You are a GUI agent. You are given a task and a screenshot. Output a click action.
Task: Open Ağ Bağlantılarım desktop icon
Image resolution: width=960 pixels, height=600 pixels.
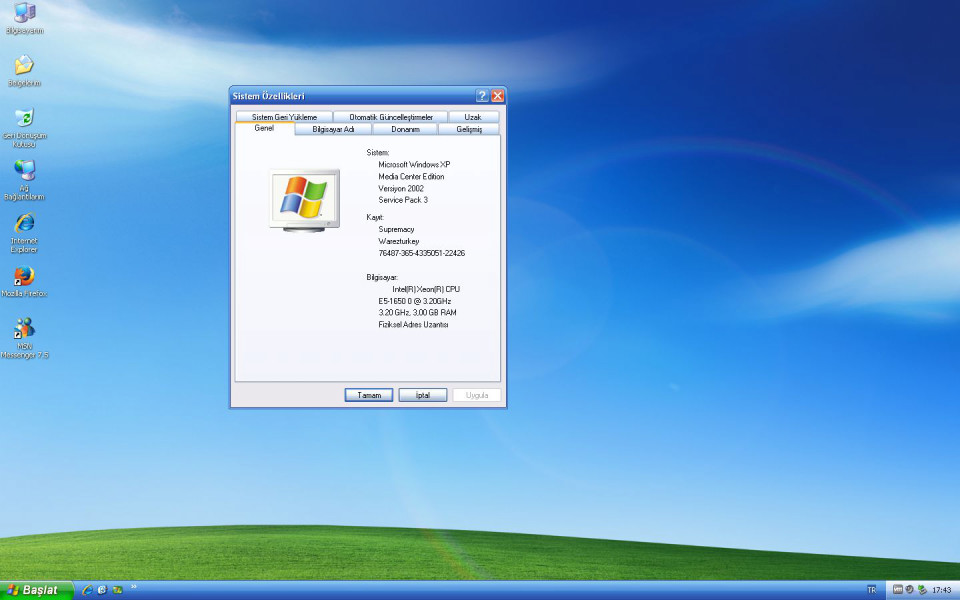coord(24,171)
